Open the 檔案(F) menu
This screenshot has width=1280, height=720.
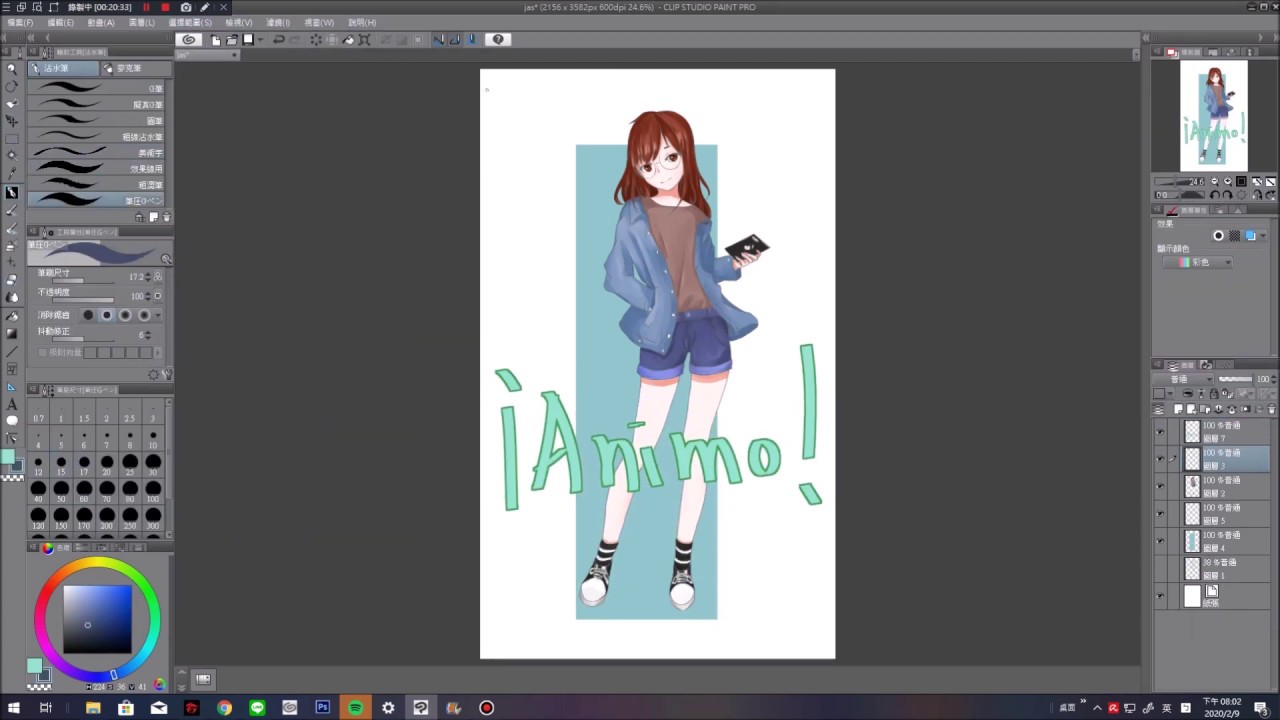pos(20,22)
